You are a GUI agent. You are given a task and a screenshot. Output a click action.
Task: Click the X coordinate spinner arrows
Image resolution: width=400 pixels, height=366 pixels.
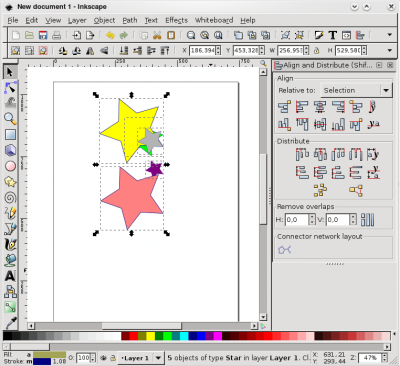(x=218, y=51)
